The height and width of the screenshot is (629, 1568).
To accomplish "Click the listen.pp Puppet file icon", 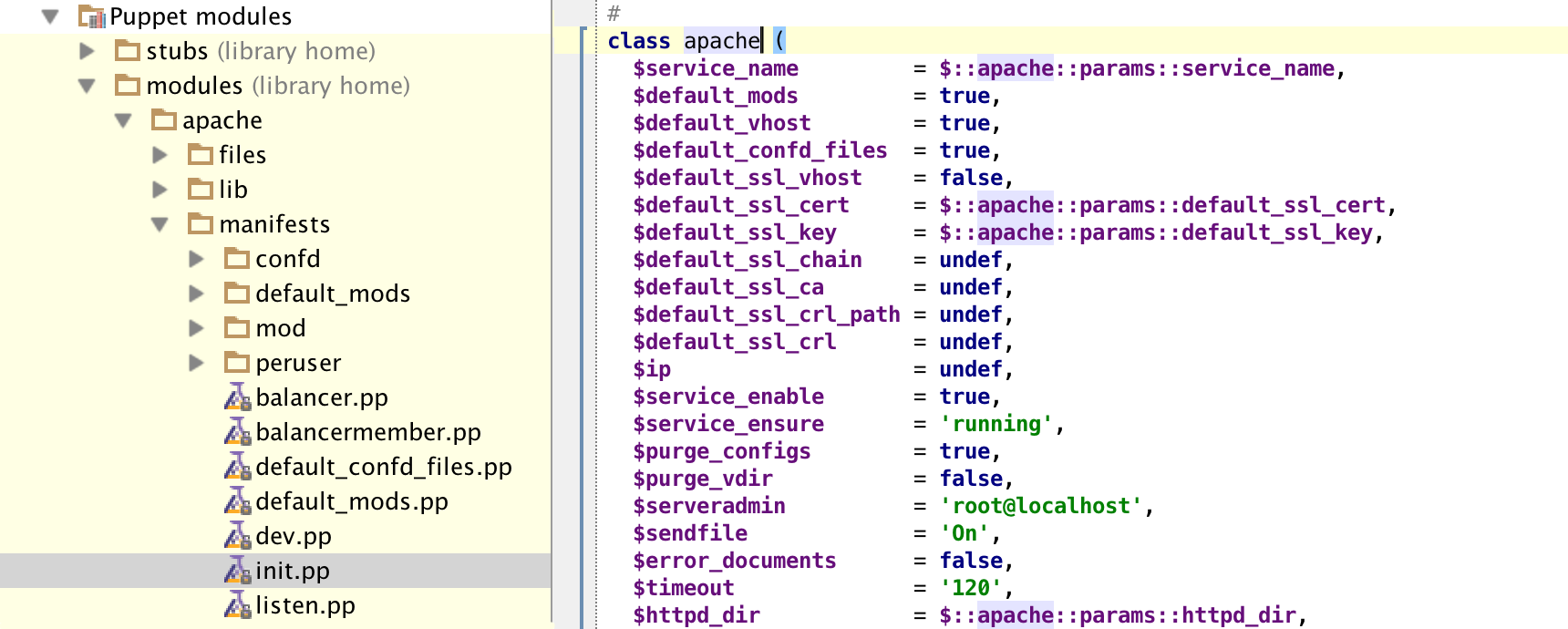I will tap(237, 605).
